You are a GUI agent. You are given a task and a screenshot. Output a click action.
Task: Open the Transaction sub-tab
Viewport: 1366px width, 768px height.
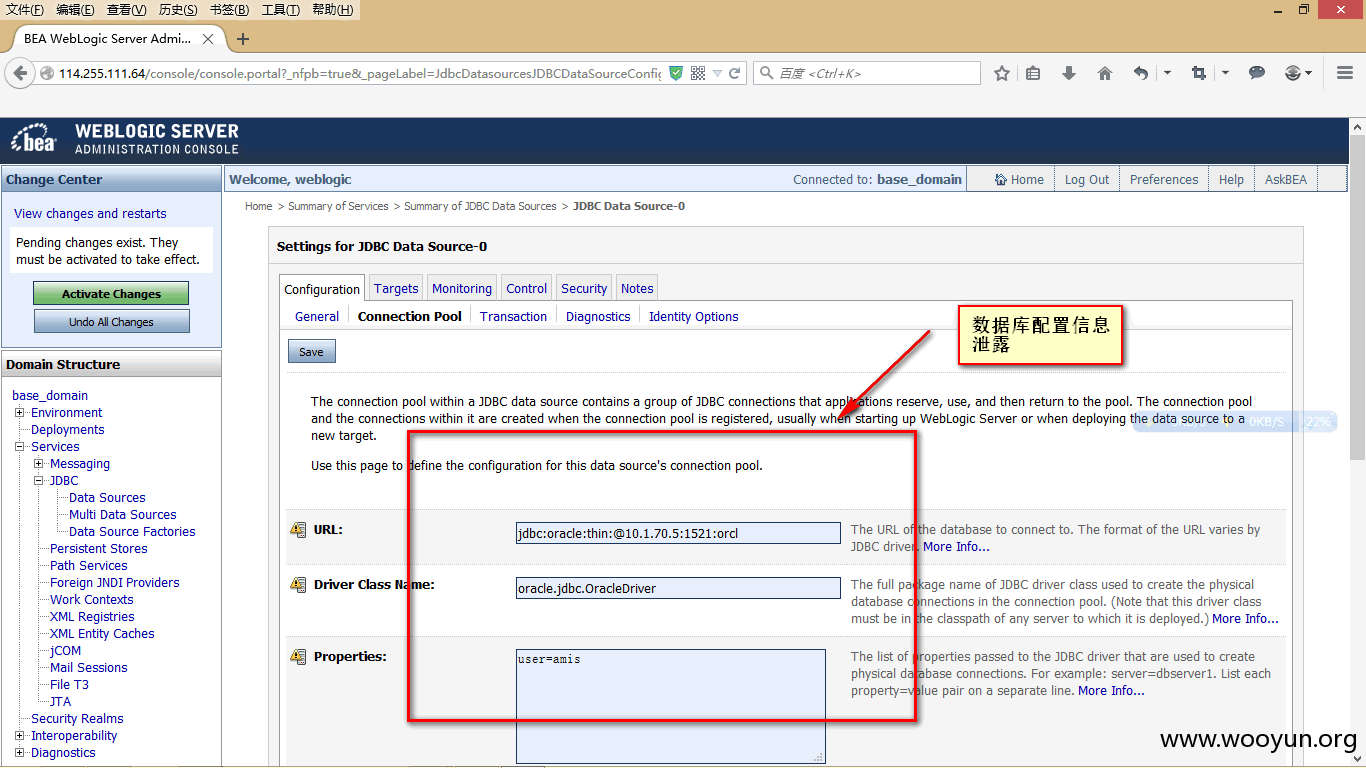click(x=513, y=316)
